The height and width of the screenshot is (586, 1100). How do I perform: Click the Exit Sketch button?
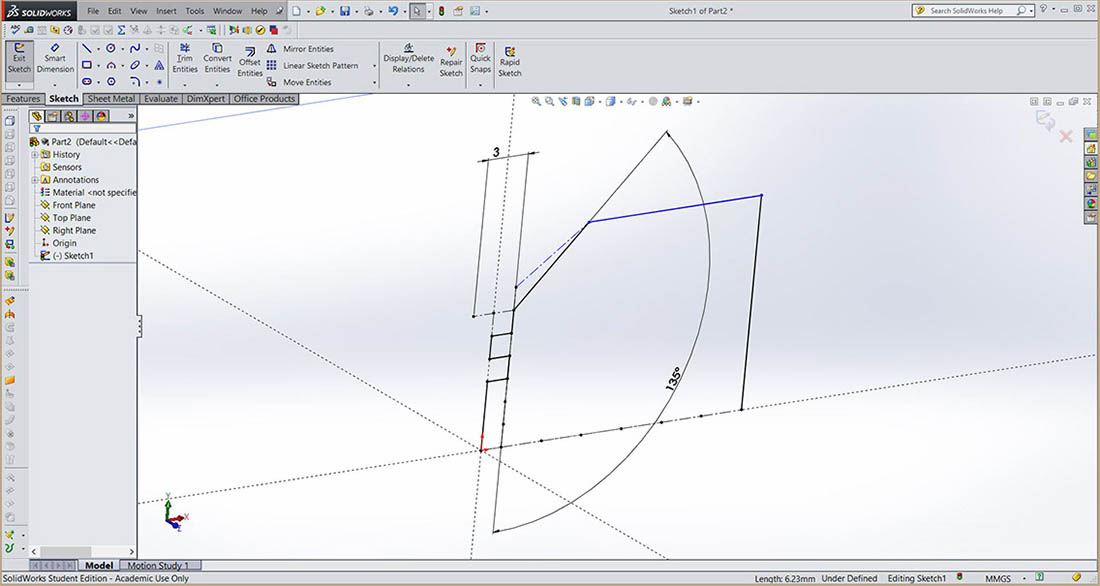pos(19,59)
